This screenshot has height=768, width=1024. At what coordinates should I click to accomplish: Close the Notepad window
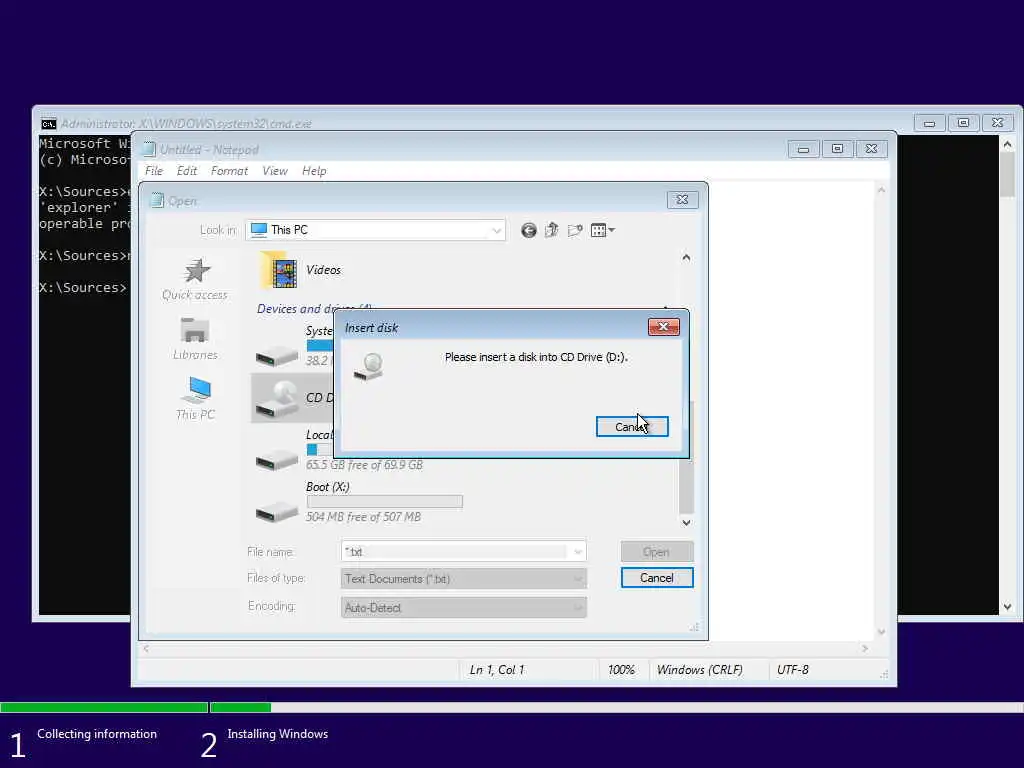tap(871, 150)
